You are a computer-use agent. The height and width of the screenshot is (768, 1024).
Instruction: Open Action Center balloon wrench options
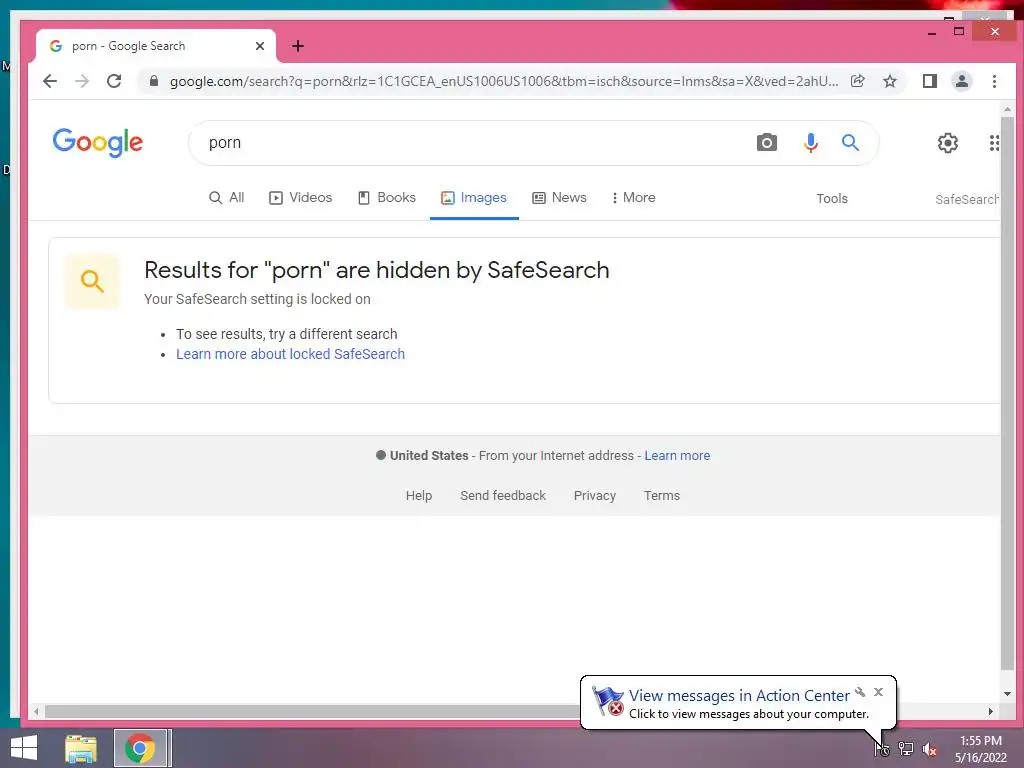tap(860, 692)
